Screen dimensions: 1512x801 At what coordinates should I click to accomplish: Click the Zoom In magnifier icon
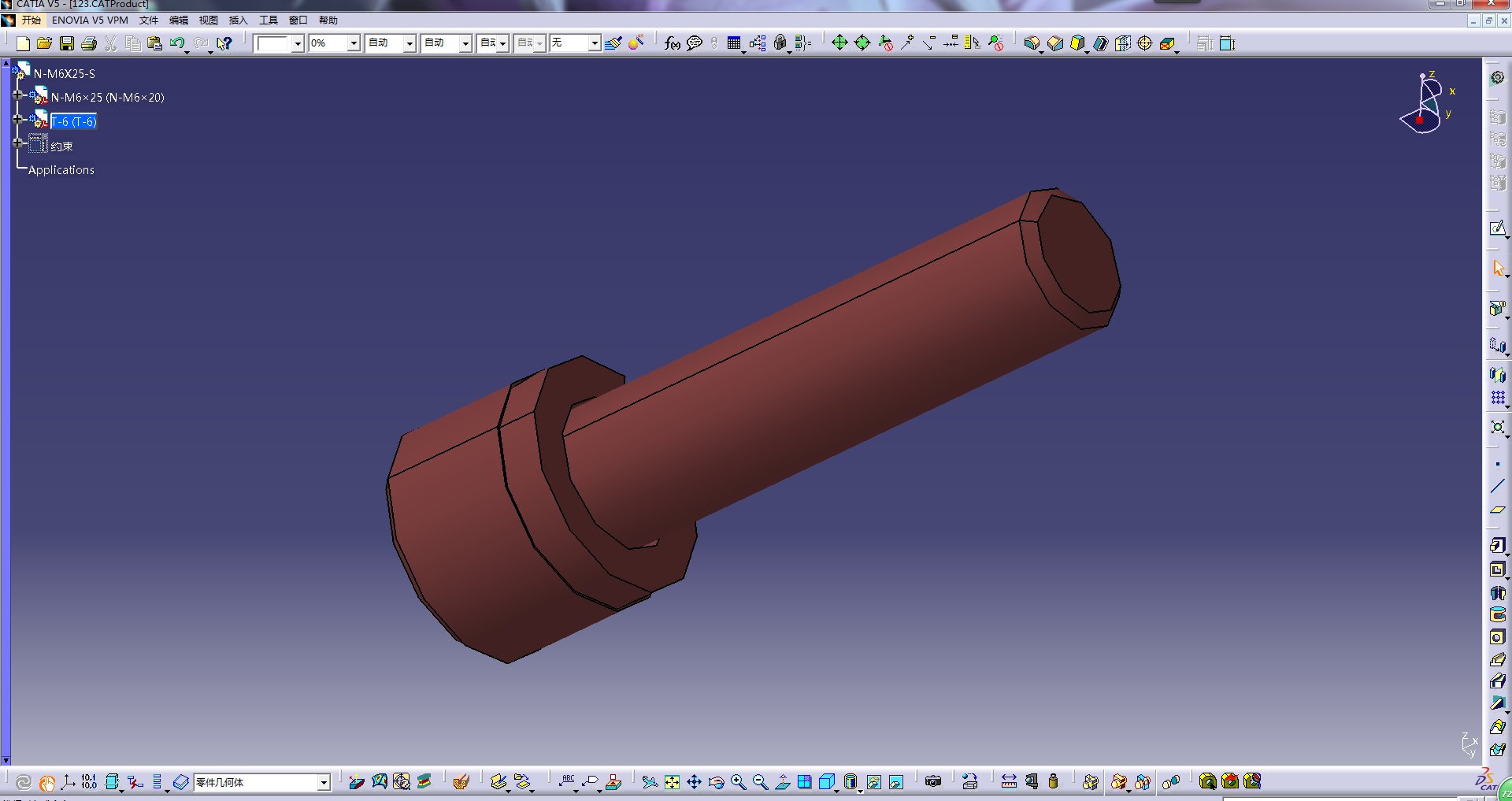pyautogui.click(x=739, y=781)
